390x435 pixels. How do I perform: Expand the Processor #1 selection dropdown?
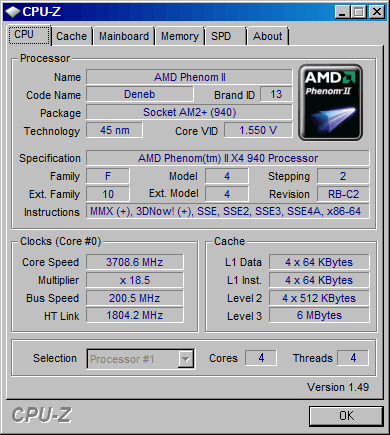[186, 359]
